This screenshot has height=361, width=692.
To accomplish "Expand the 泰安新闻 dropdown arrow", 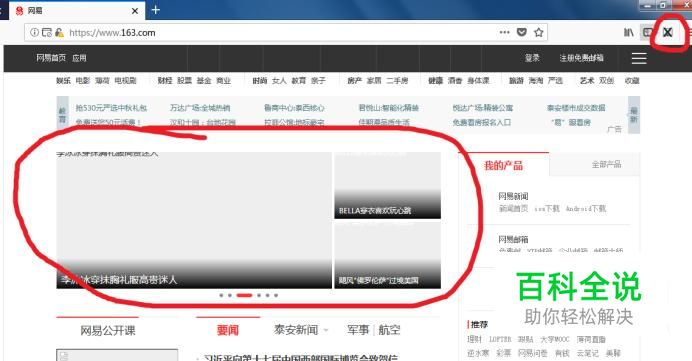I will click(x=326, y=330).
